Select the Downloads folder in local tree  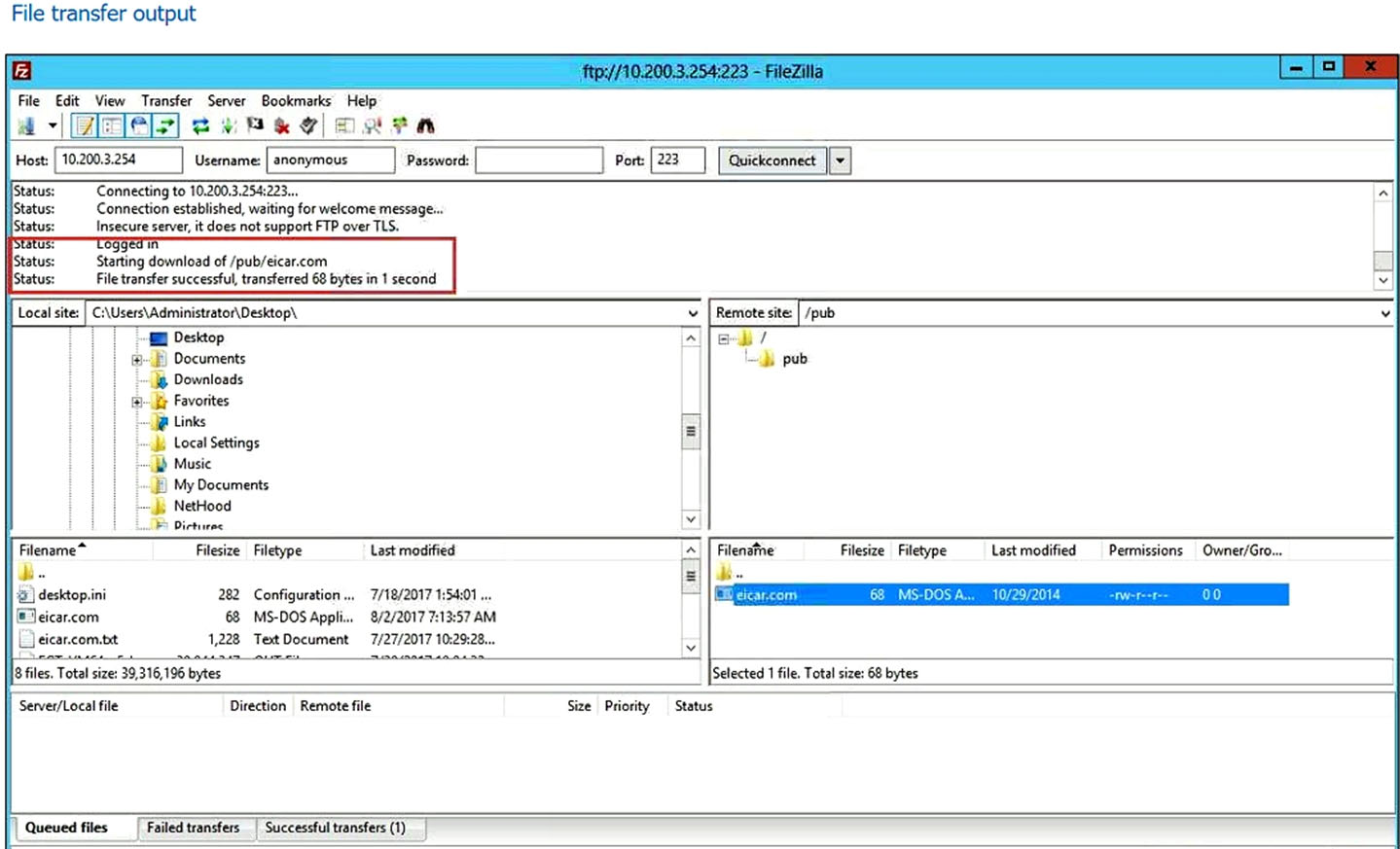point(208,379)
